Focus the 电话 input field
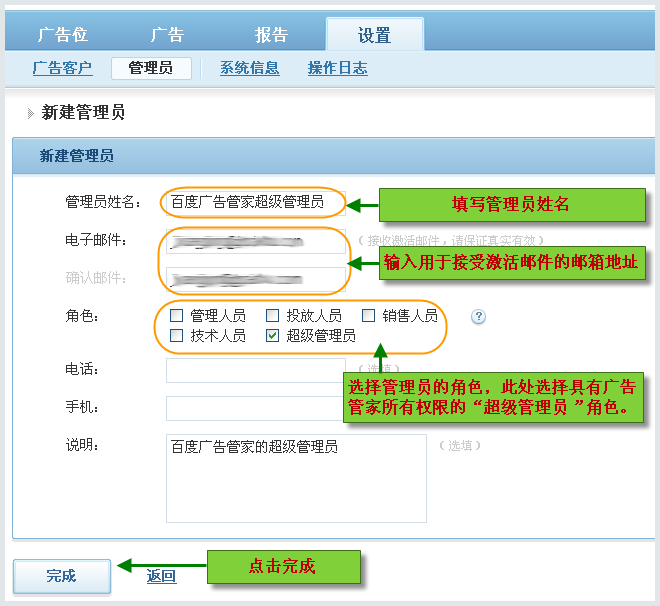The height and width of the screenshot is (606, 660). [x=256, y=370]
